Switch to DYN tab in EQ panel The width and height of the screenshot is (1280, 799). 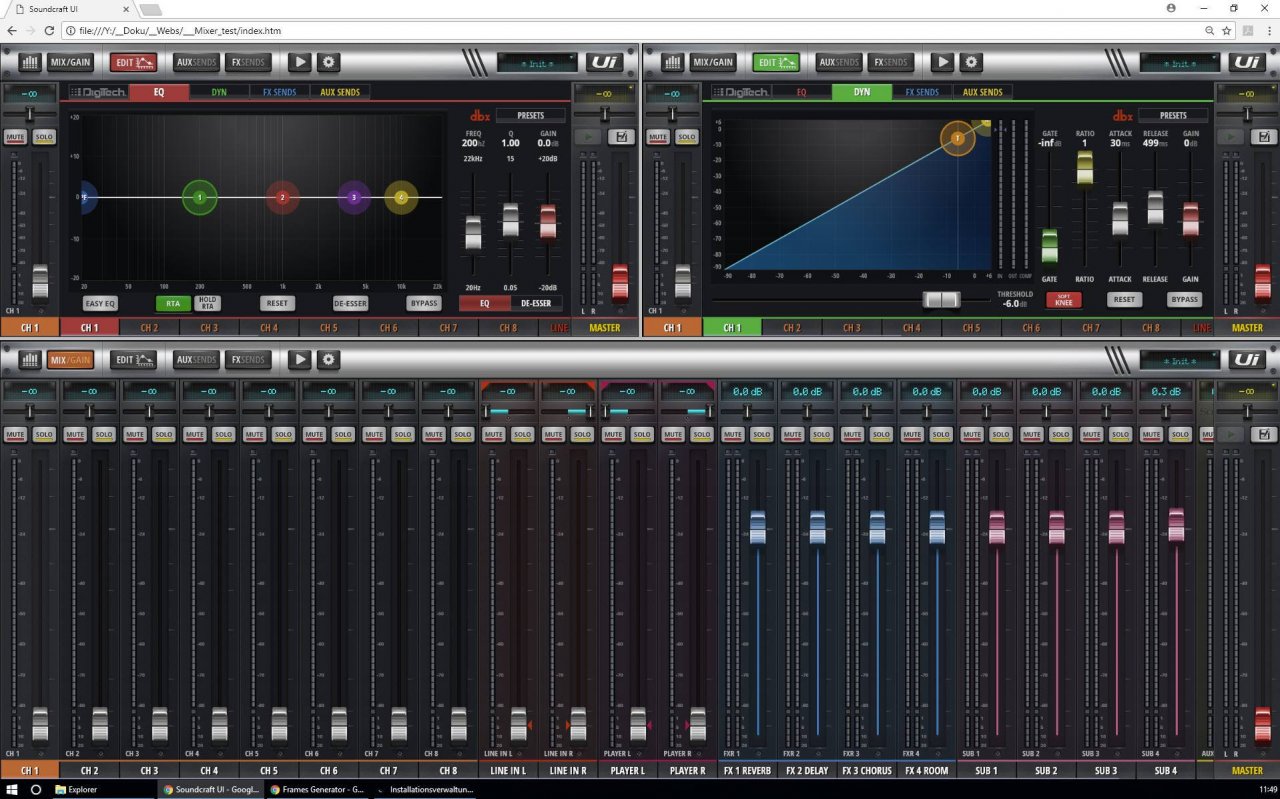[x=219, y=92]
